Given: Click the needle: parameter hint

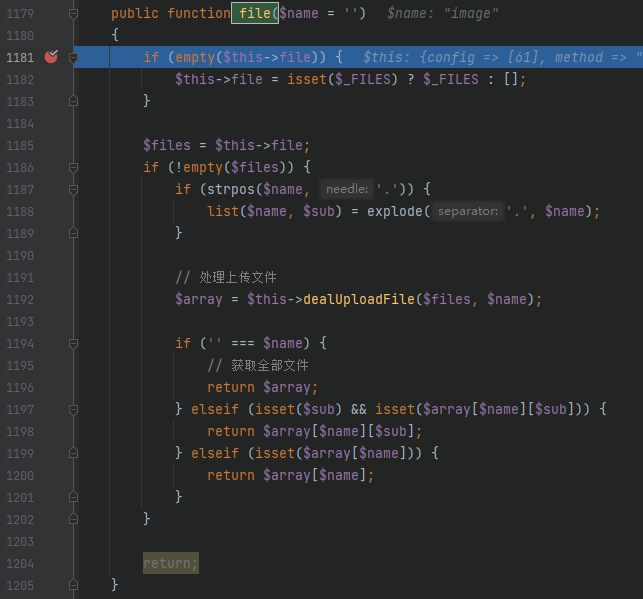Looking at the screenshot, I should pos(347,189).
